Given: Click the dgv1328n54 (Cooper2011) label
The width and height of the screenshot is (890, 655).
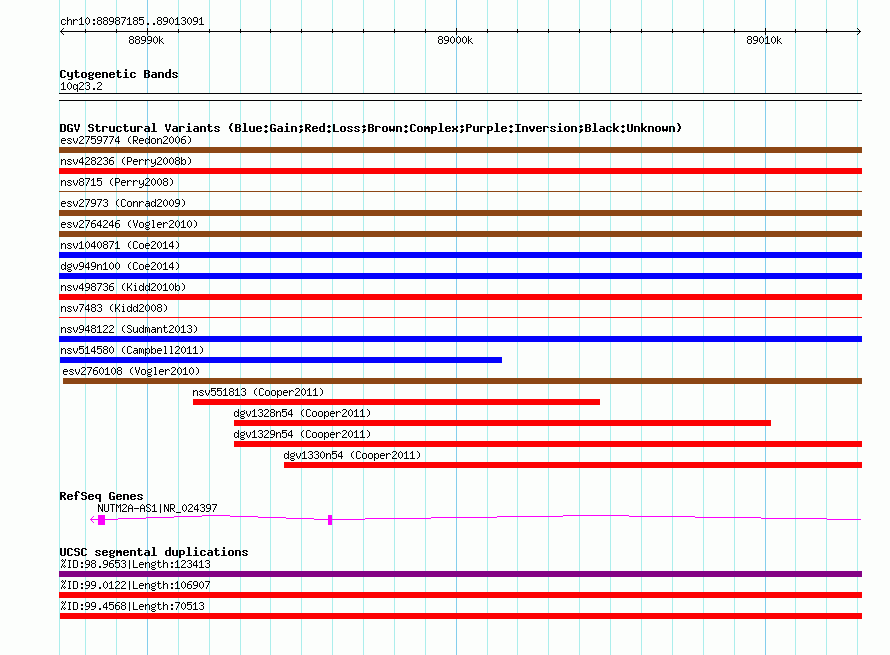Looking at the screenshot, I should pos(302,413).
